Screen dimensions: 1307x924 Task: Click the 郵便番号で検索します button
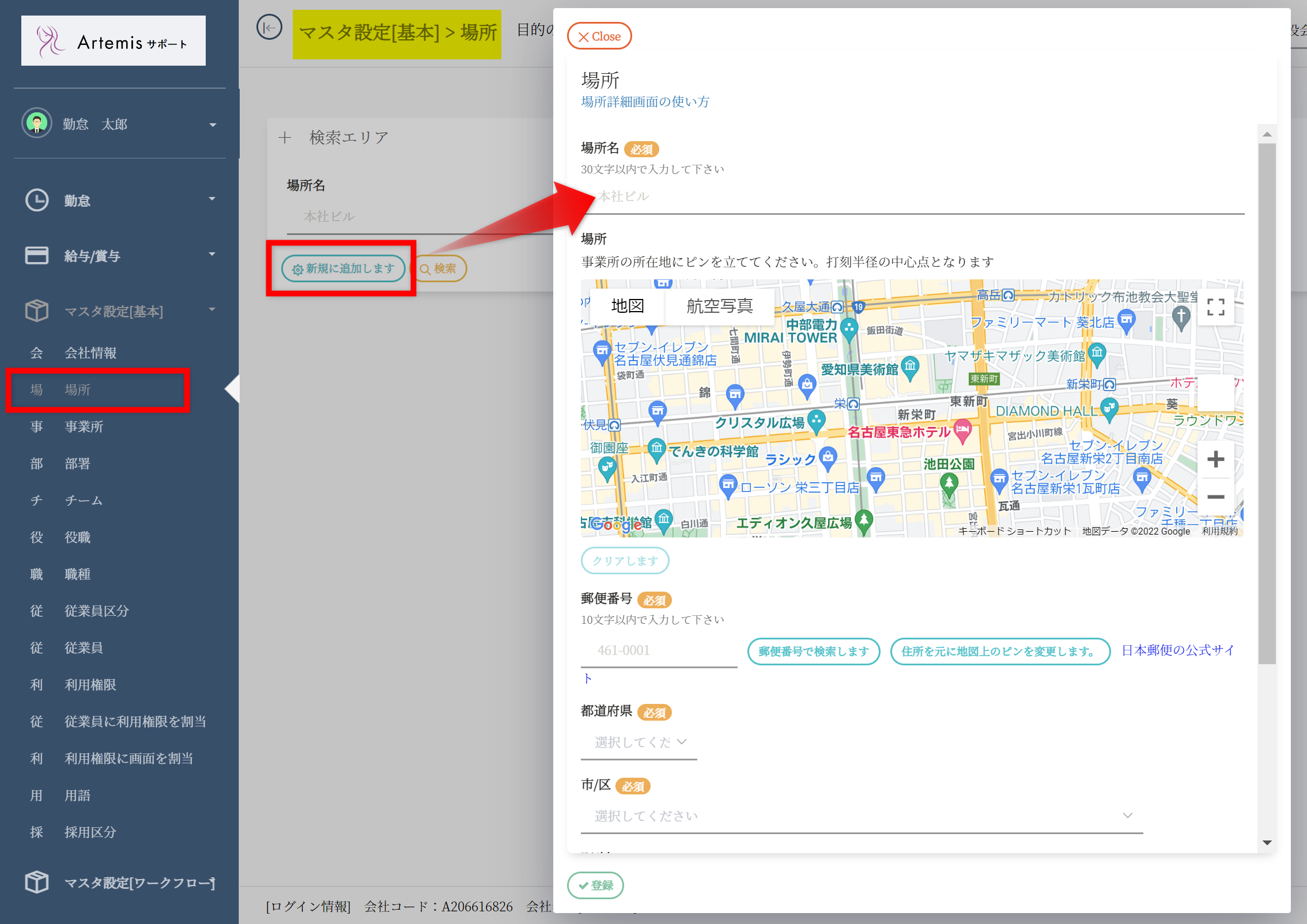813,652
